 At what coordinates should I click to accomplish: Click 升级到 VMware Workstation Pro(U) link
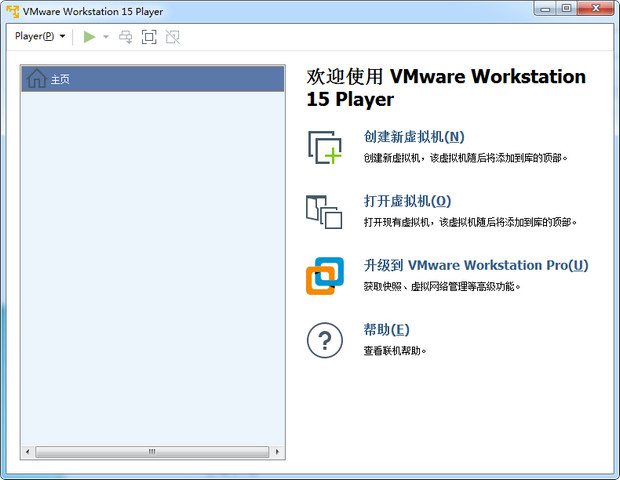[476, 265]
